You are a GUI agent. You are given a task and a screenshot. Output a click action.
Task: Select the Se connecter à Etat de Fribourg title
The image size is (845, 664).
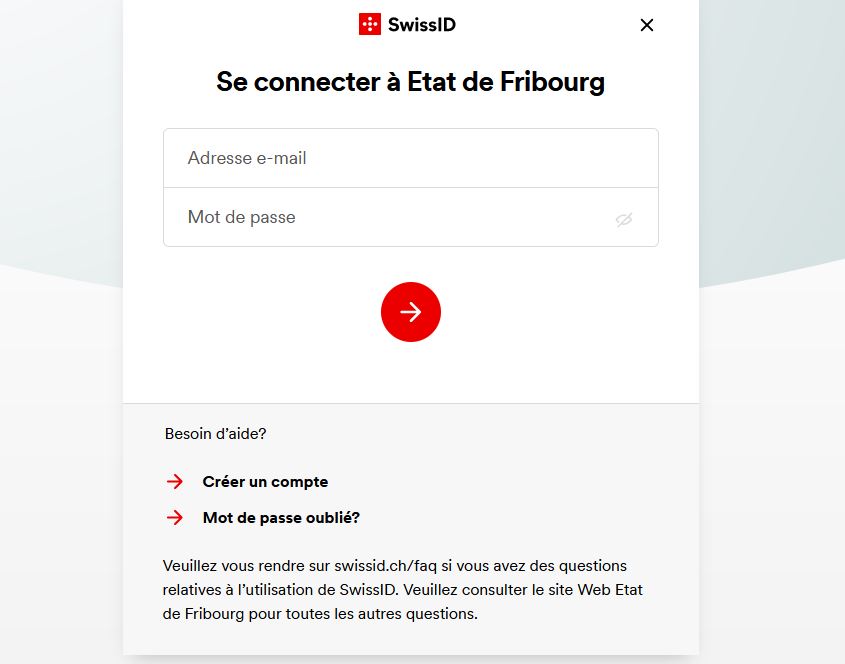(x=410, y=82)
